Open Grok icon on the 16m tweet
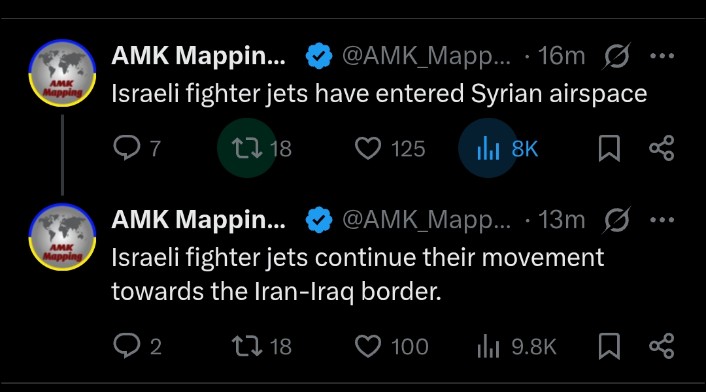This screenshot has width=706, height=392. point(616,56)
